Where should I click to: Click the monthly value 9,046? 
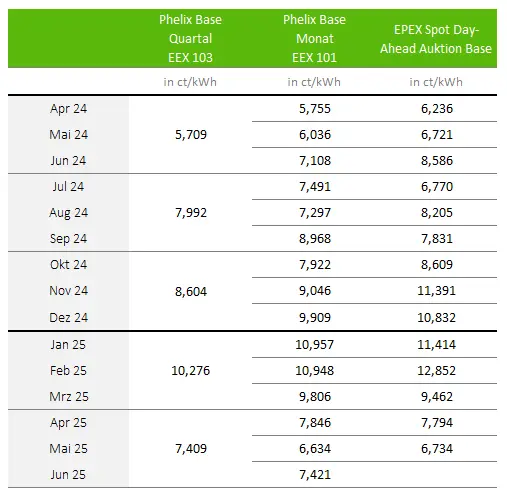[315, 291]
